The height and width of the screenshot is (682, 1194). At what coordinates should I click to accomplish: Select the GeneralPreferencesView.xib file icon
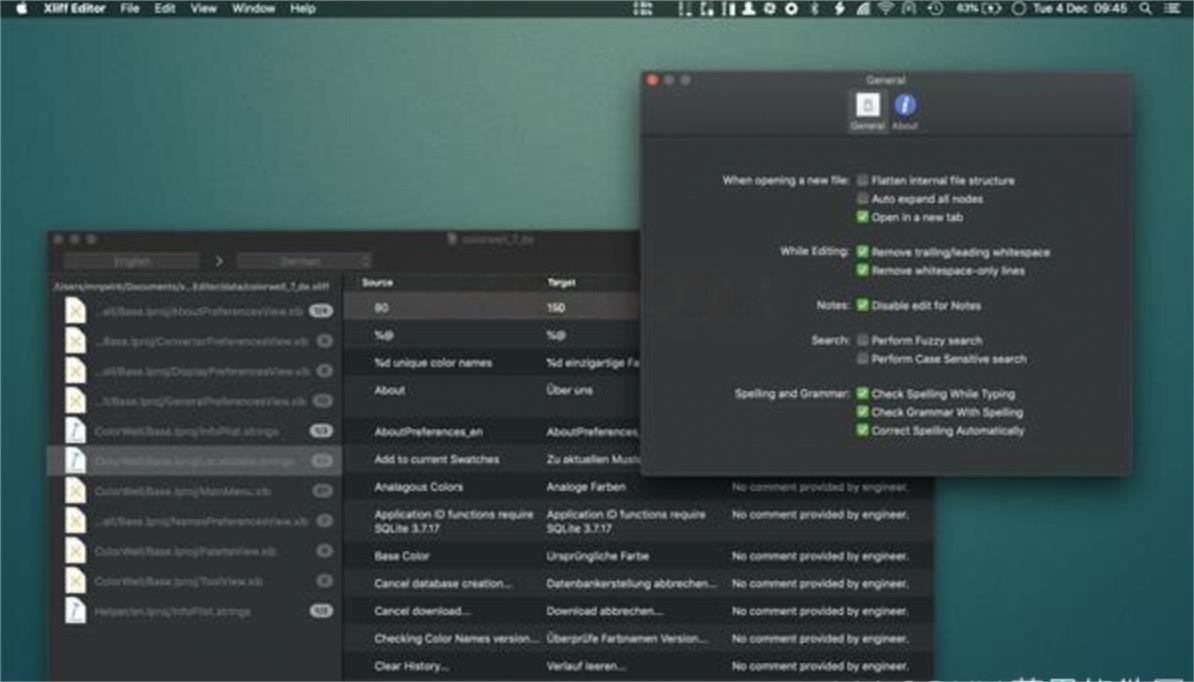click(x=75, y=400)
